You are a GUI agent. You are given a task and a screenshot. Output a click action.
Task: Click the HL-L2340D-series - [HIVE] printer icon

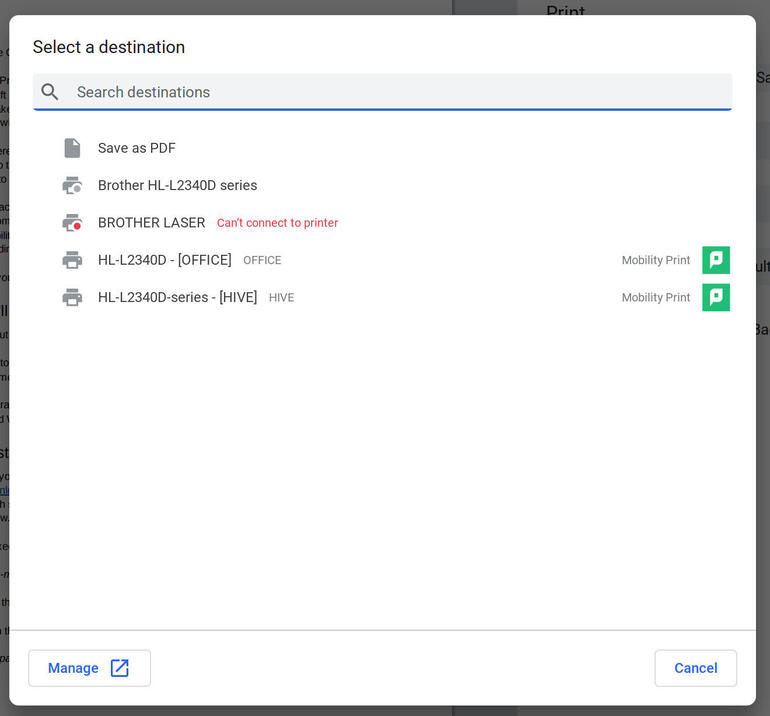coord(72,297)
